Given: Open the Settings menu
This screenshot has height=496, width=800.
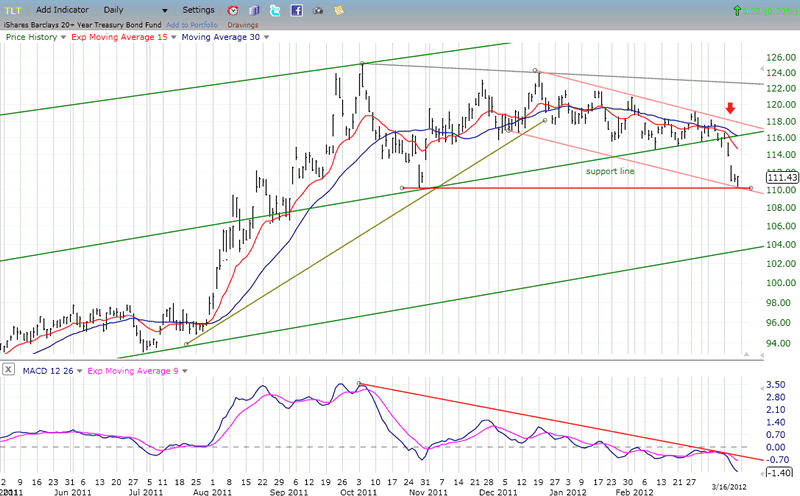Looking at the screenshot, I should pos(198,10).
